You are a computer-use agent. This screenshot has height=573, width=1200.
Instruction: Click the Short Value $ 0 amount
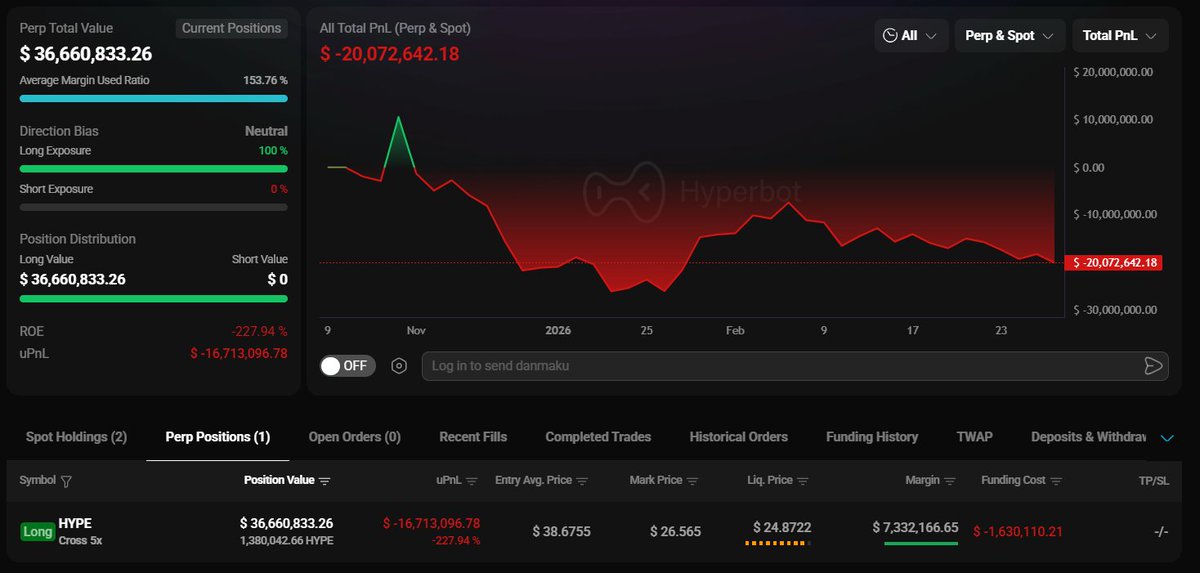[277, 279]
